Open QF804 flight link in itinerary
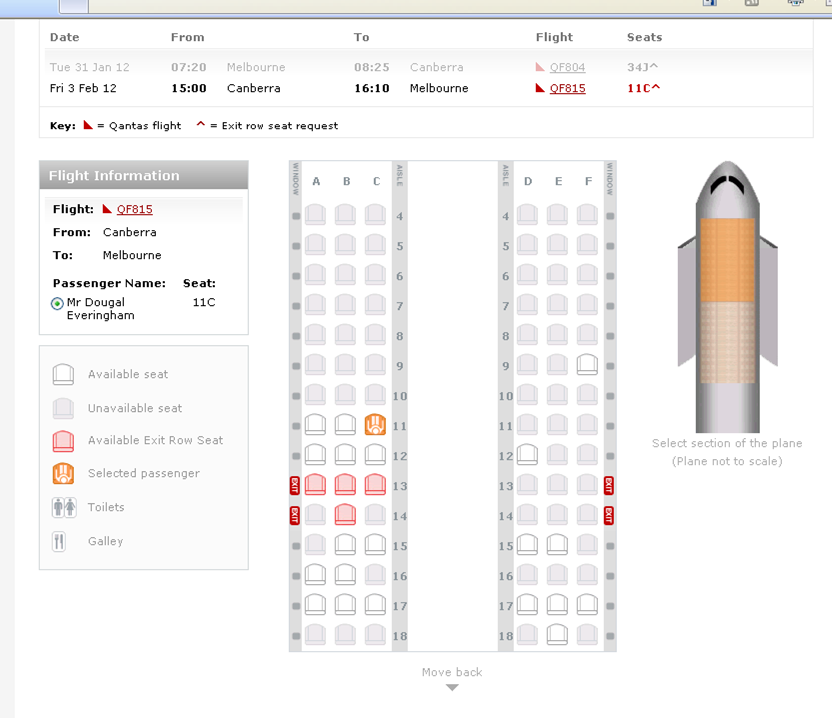The width and height of the screenshot is (832, 718). 567,68
